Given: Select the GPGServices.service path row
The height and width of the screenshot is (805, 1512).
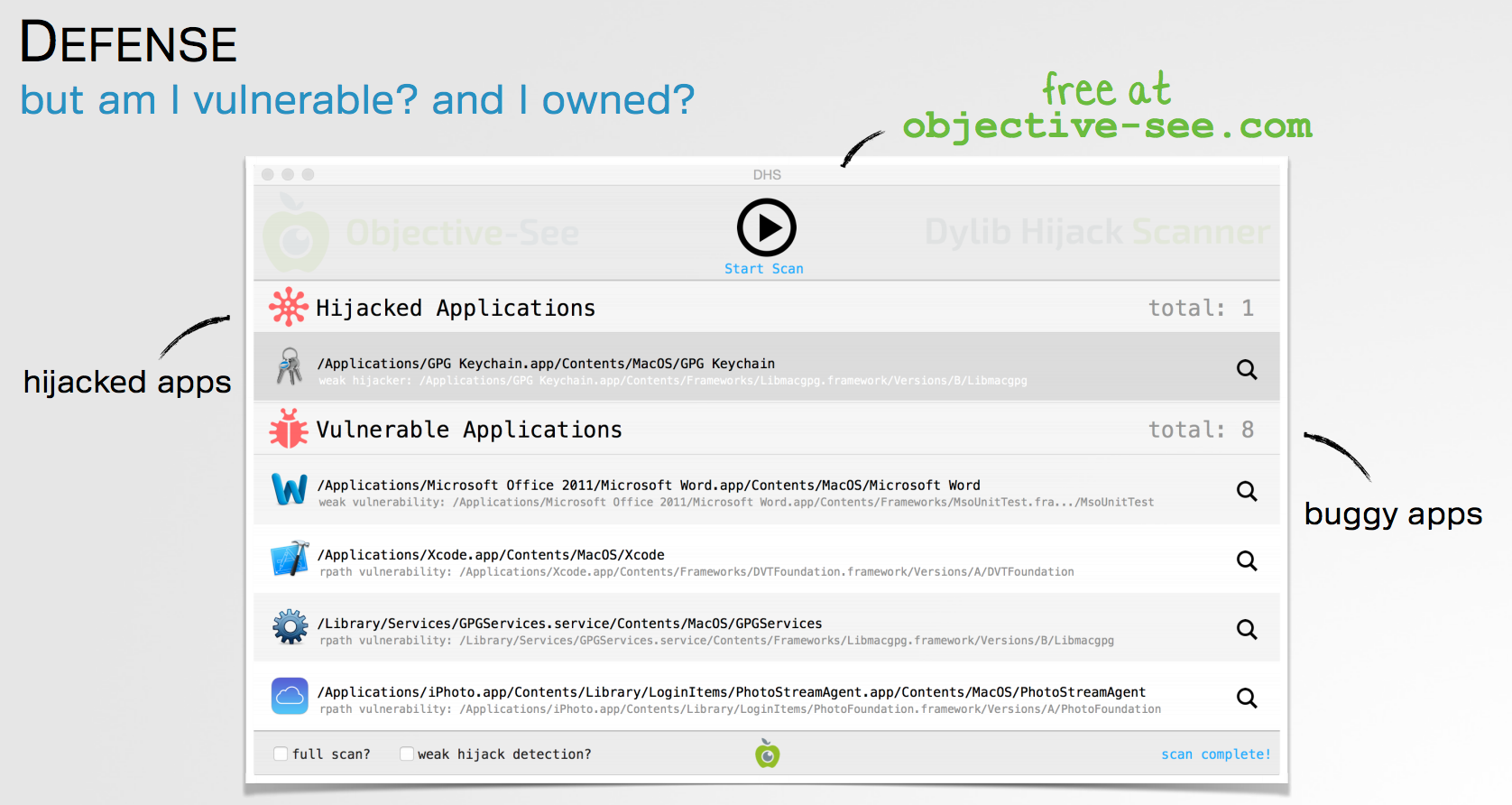Looking at the screenshot, I should (x=767, y=628).
